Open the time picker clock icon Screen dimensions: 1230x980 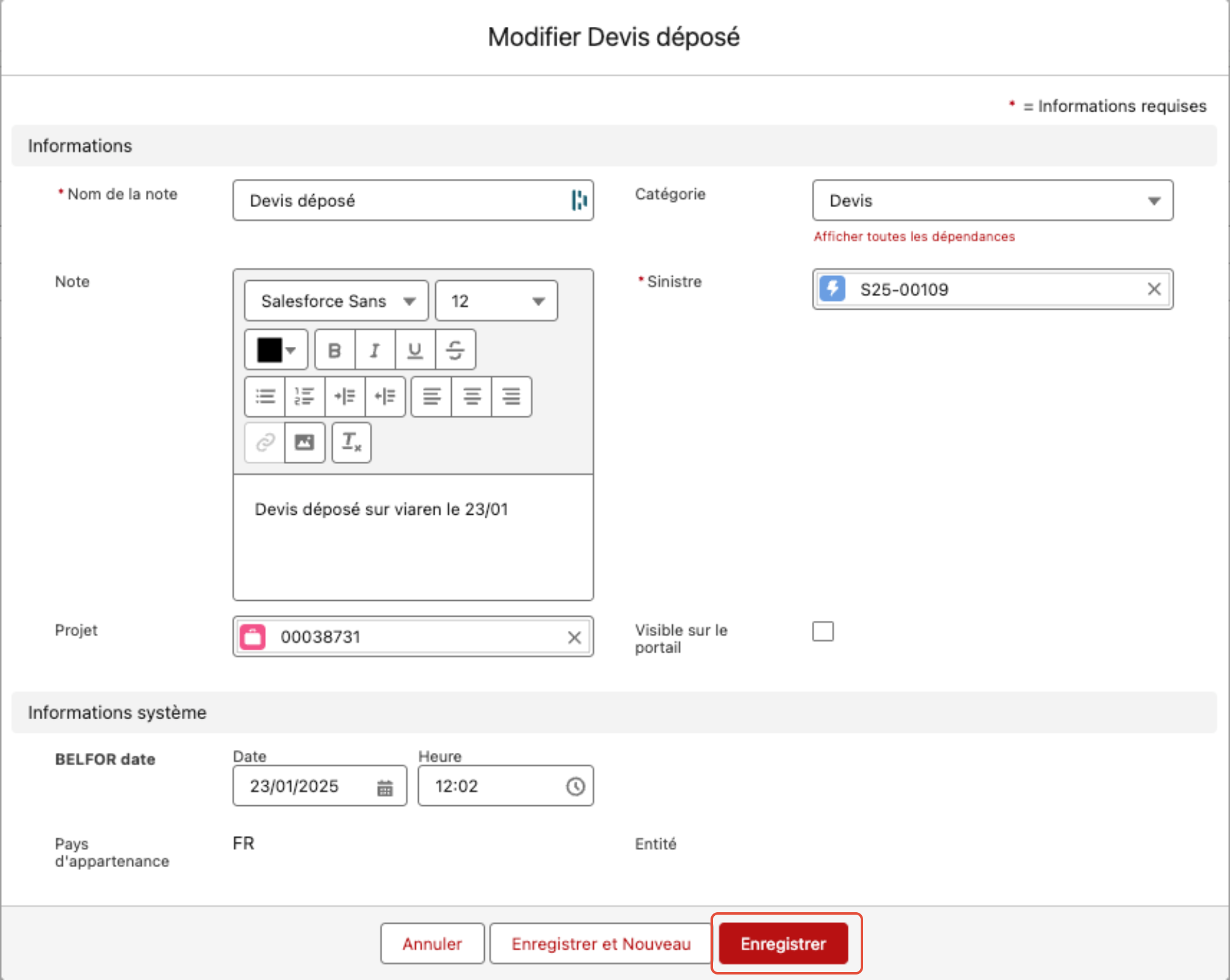tap(575, 786)
